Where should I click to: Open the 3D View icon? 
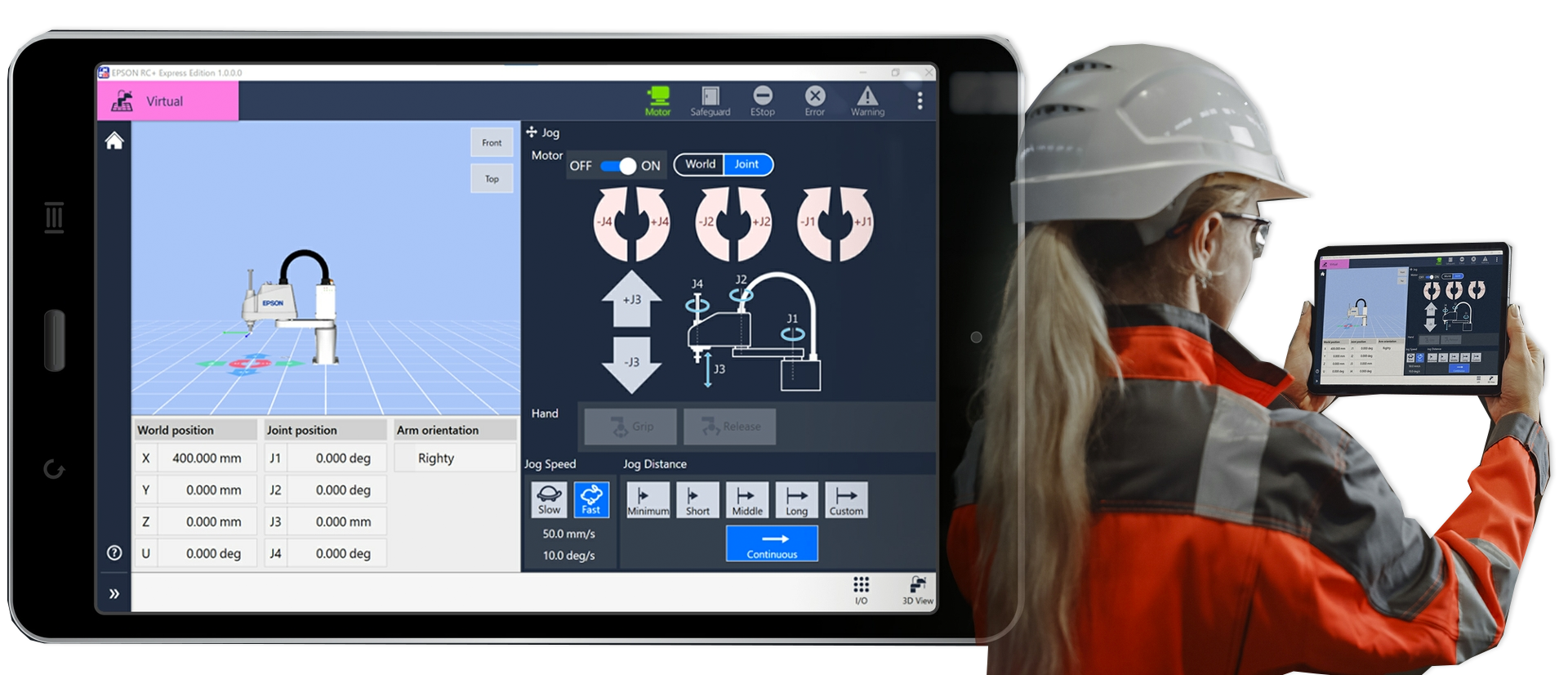917,589
